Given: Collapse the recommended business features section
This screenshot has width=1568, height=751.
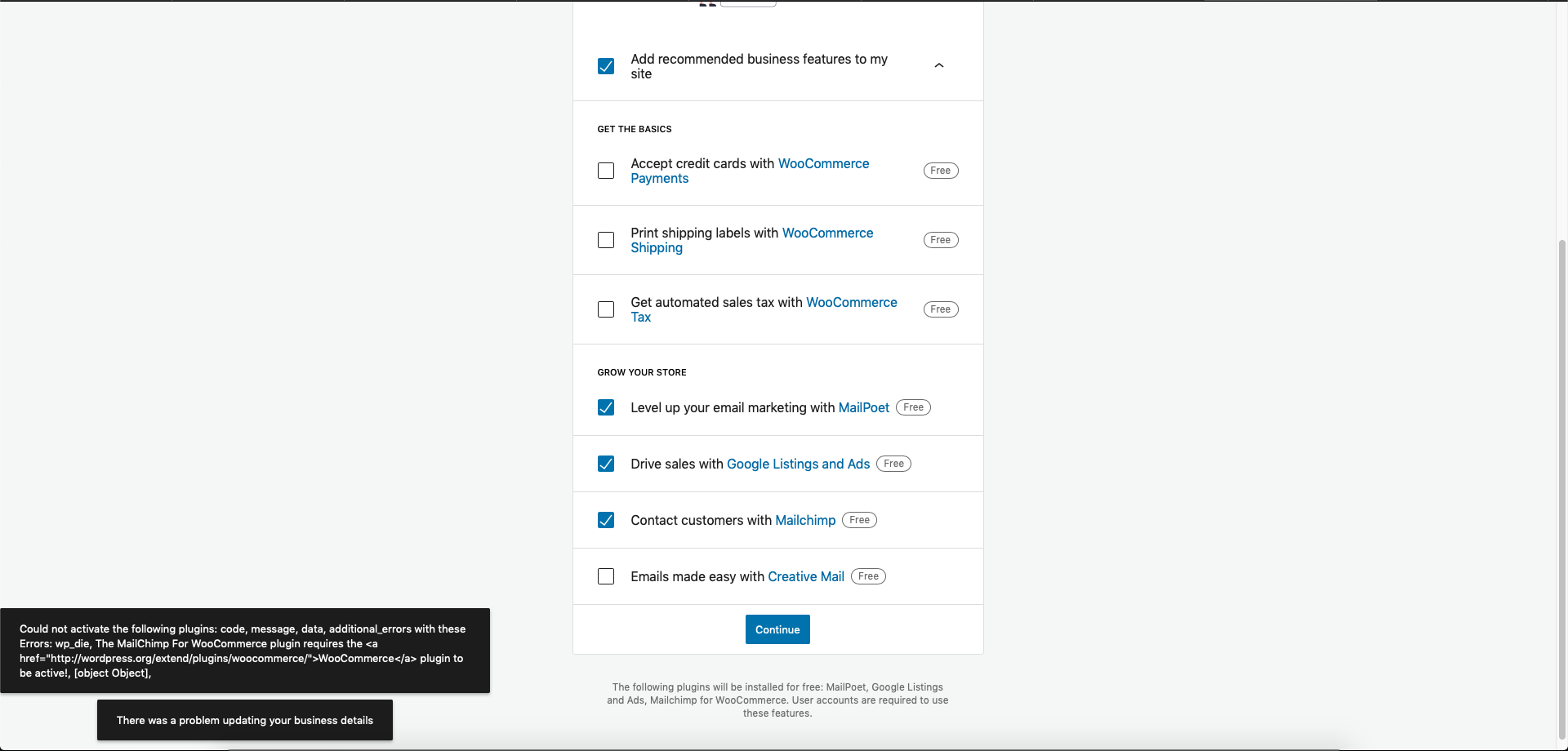Looking at the screenshot, I should tap(938, 65).
